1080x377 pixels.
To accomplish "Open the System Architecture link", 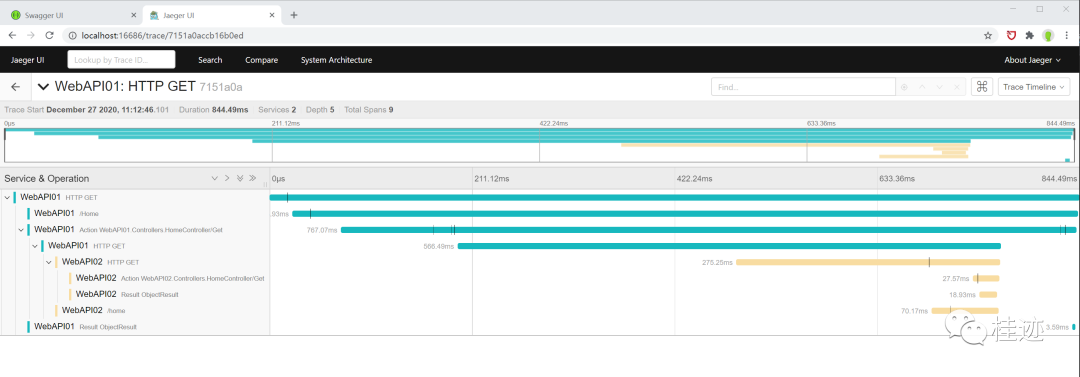I will pyautogui.click(x=336, y=60).
